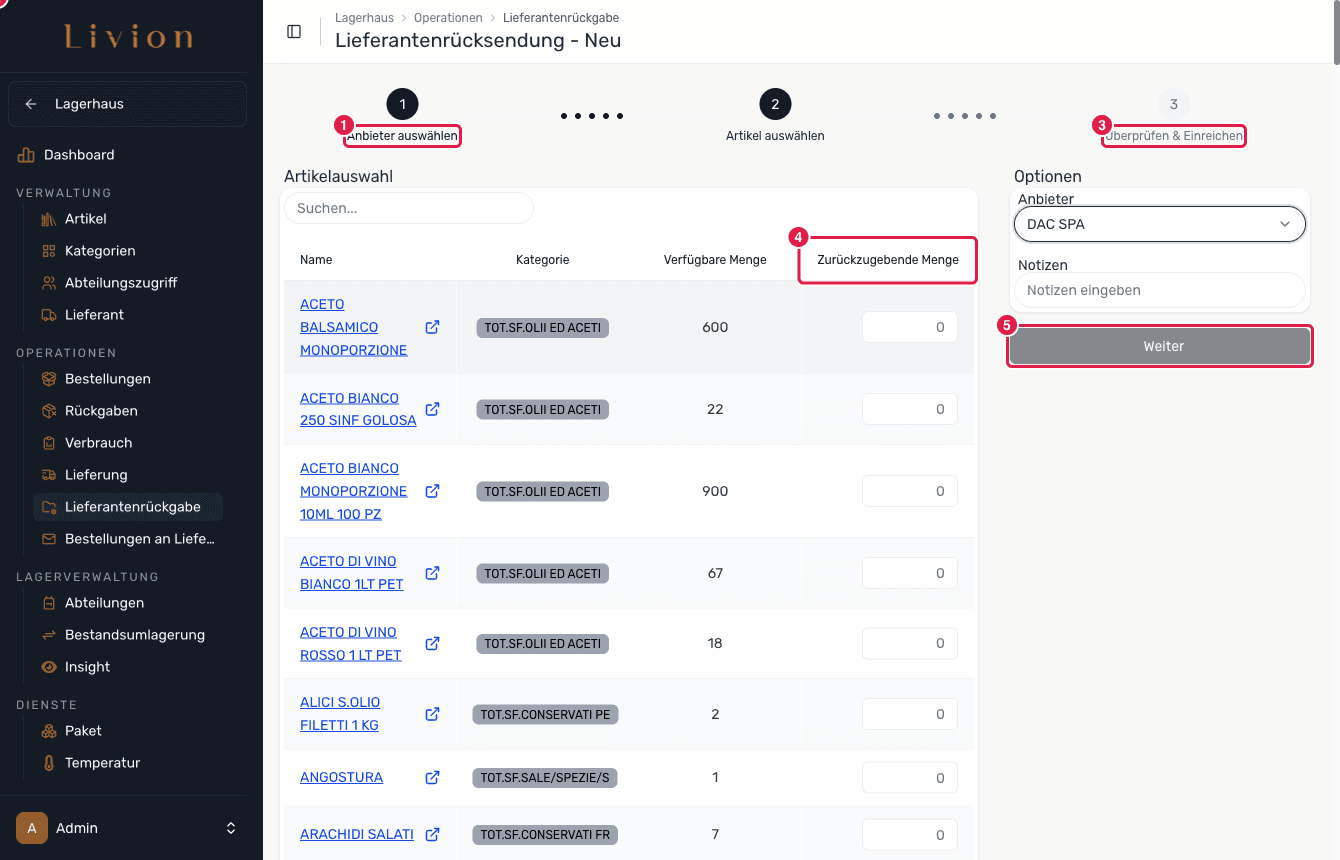Viewport: 1340px width, 860px height.
Task: Open Bestandsumlagerung in the sidebar
Action: coord(135,635)
